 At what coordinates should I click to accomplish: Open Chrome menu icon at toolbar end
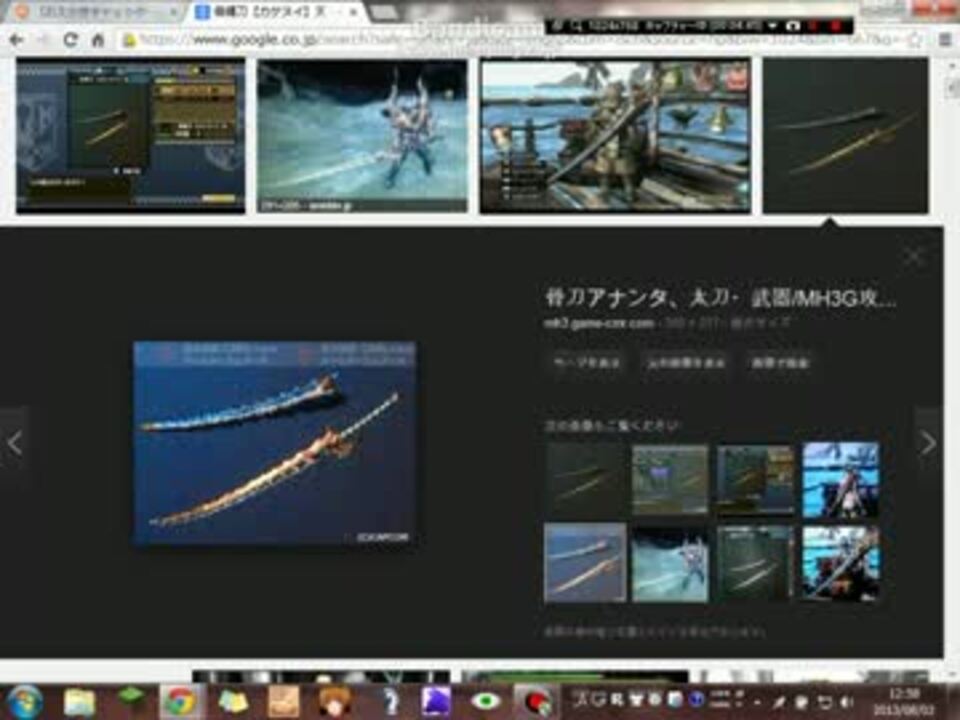(x=947, y=40)
